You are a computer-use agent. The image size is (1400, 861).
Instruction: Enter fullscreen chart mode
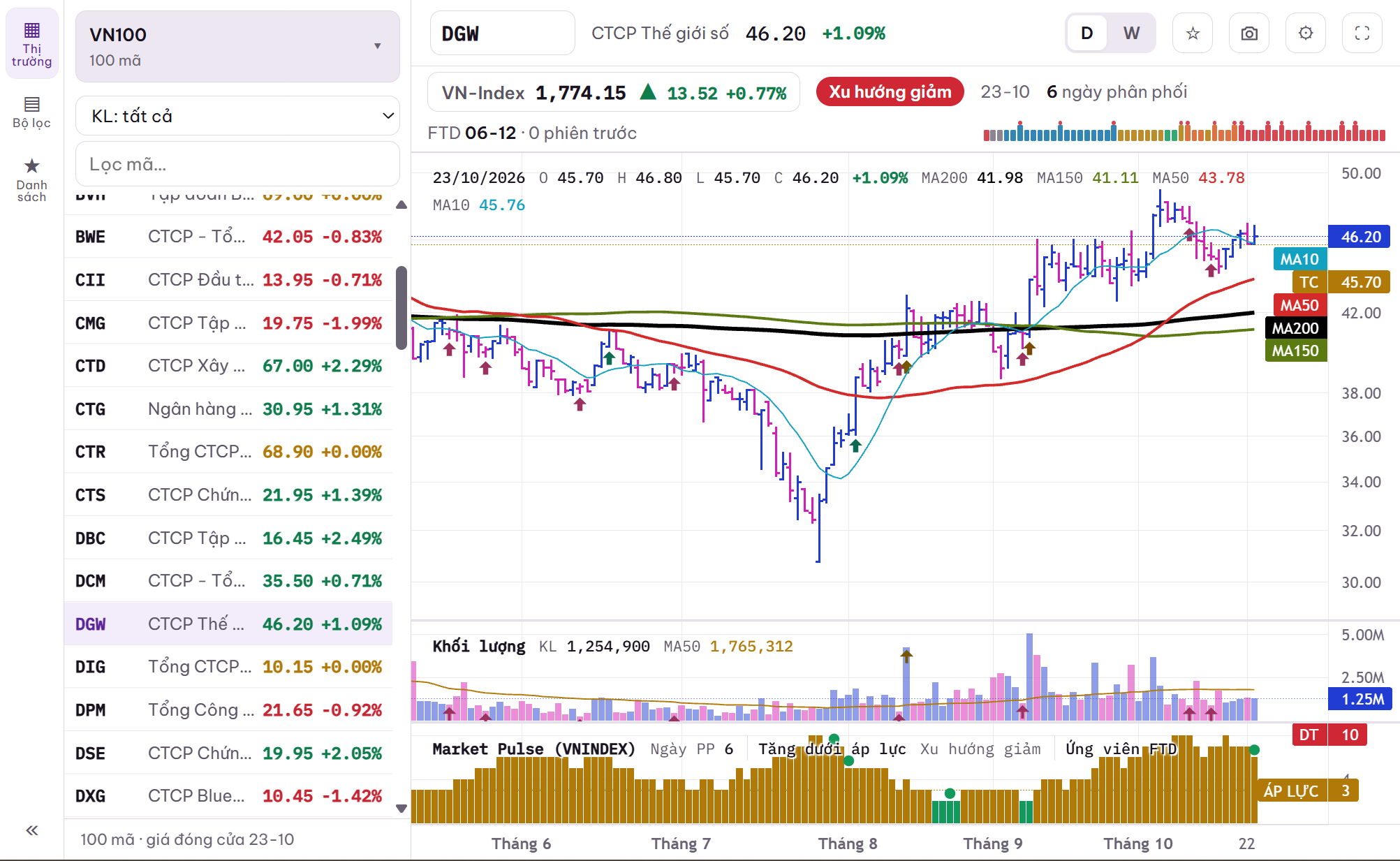[1362, 33]
